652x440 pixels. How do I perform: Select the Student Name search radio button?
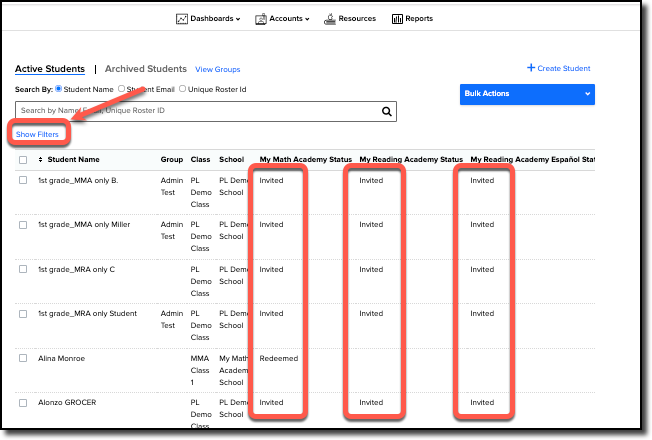(x=59, y=89)
